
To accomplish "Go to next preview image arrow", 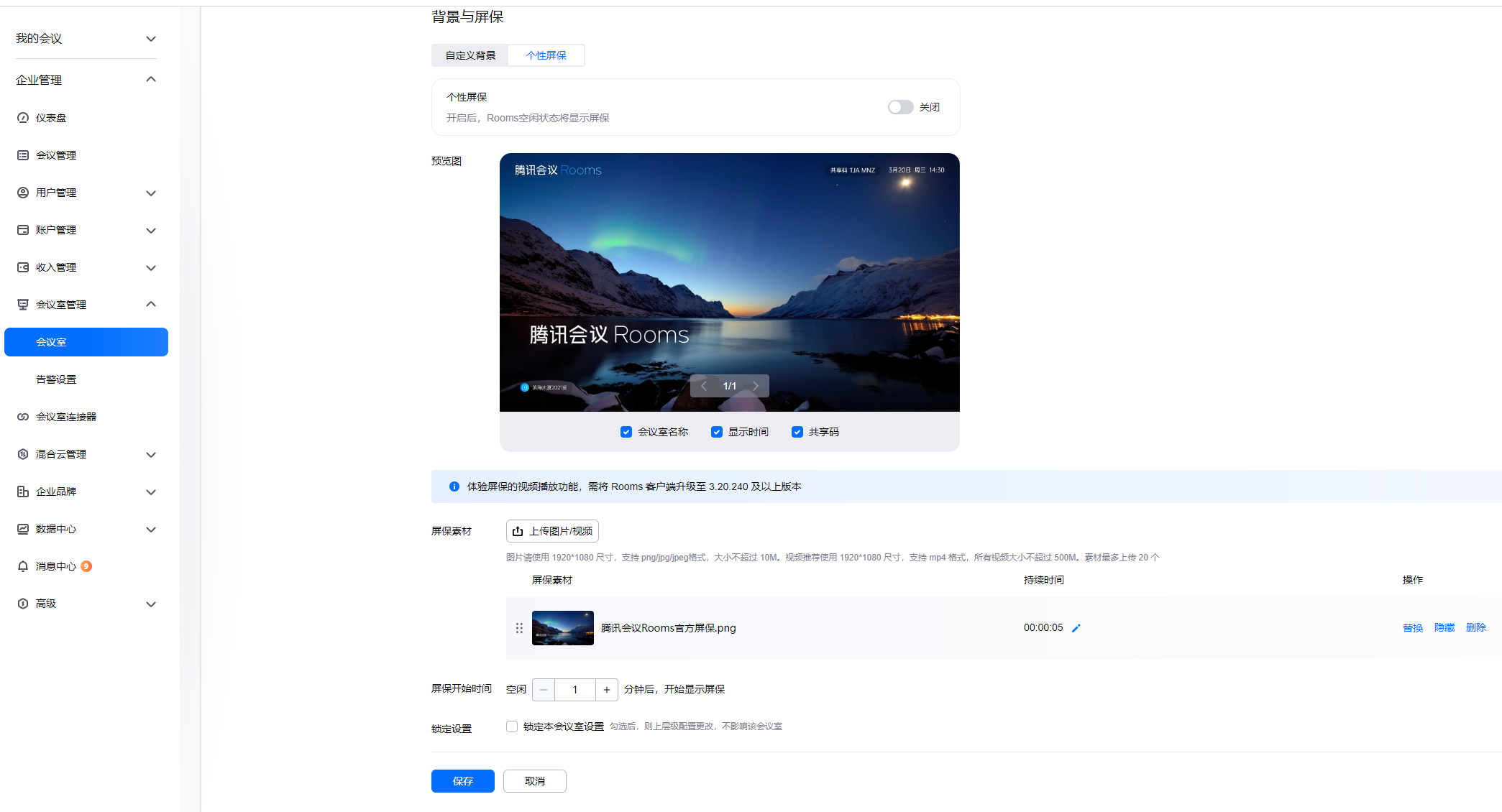I will point(756,386).
